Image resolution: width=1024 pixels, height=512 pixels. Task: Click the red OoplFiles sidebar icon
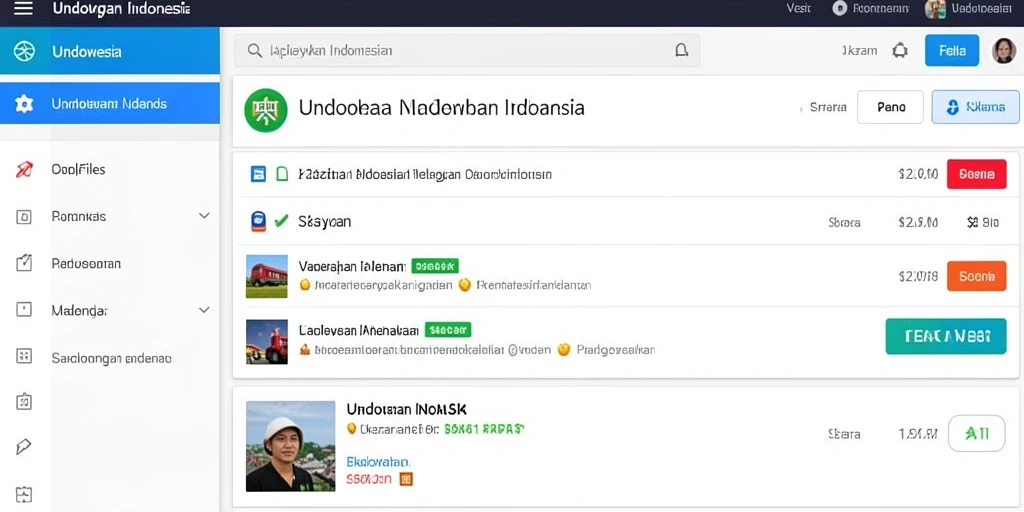[x=24, y=170]
